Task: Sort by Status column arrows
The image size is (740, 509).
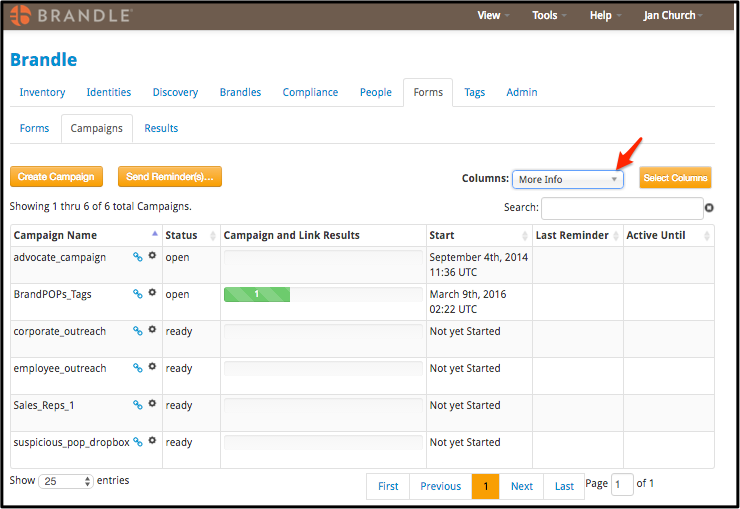Action: point(213,235)
